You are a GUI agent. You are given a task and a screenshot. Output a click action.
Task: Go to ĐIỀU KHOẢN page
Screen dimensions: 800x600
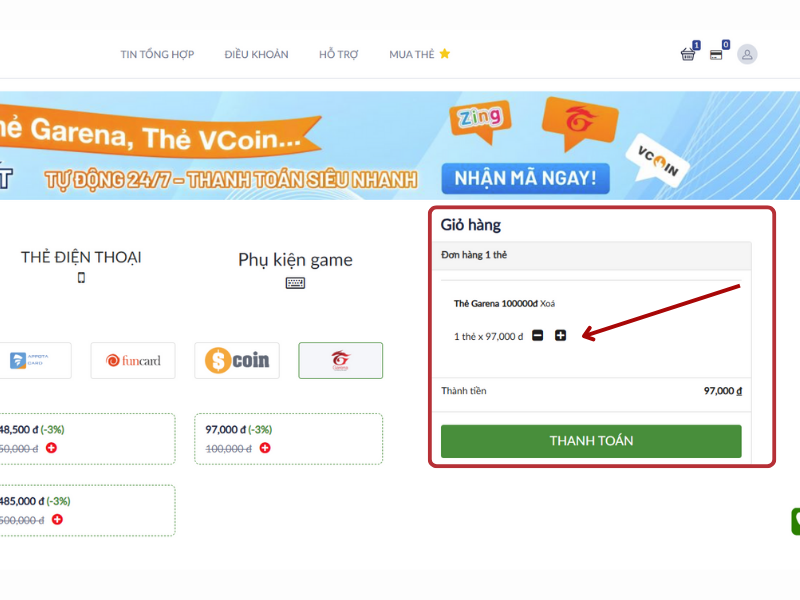point(256,54)
